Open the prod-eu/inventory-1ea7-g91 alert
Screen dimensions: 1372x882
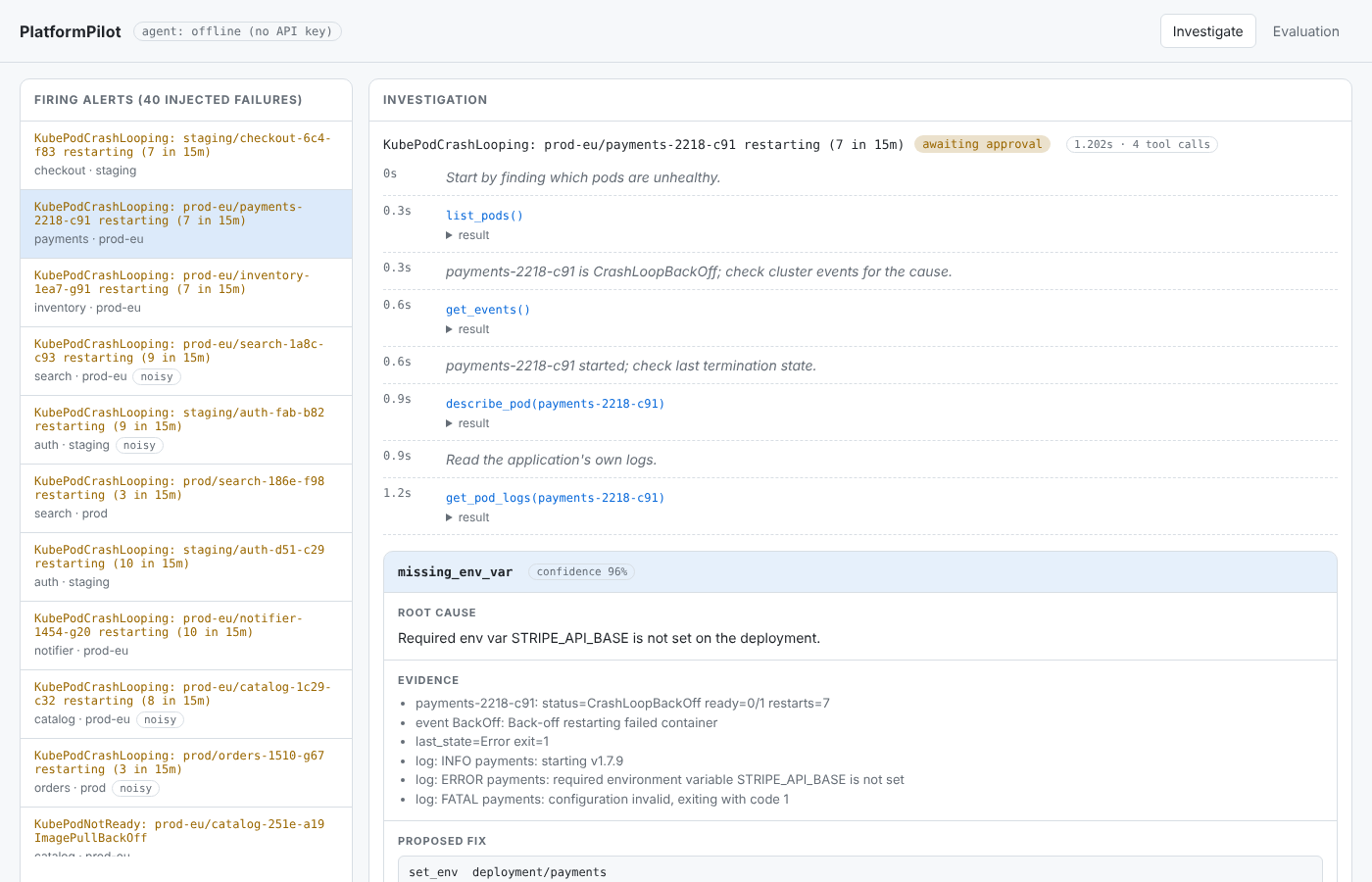(x=186, y=292)
